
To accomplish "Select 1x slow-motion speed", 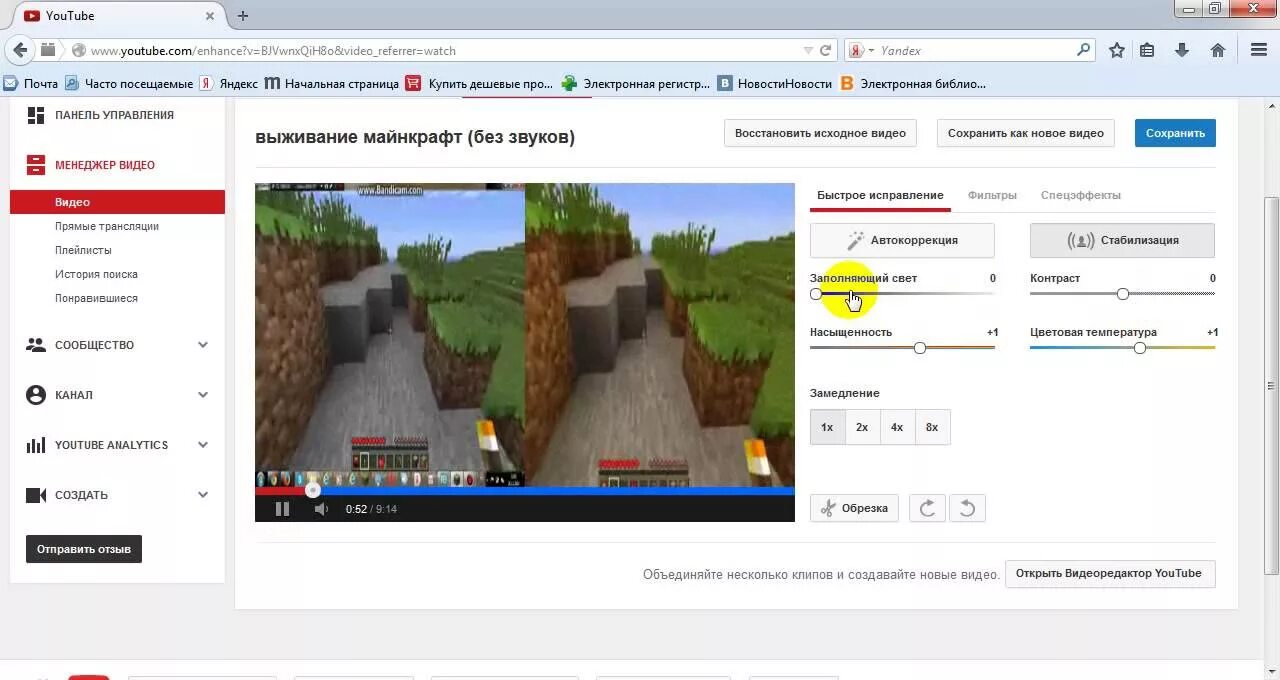I will (827, 427).
